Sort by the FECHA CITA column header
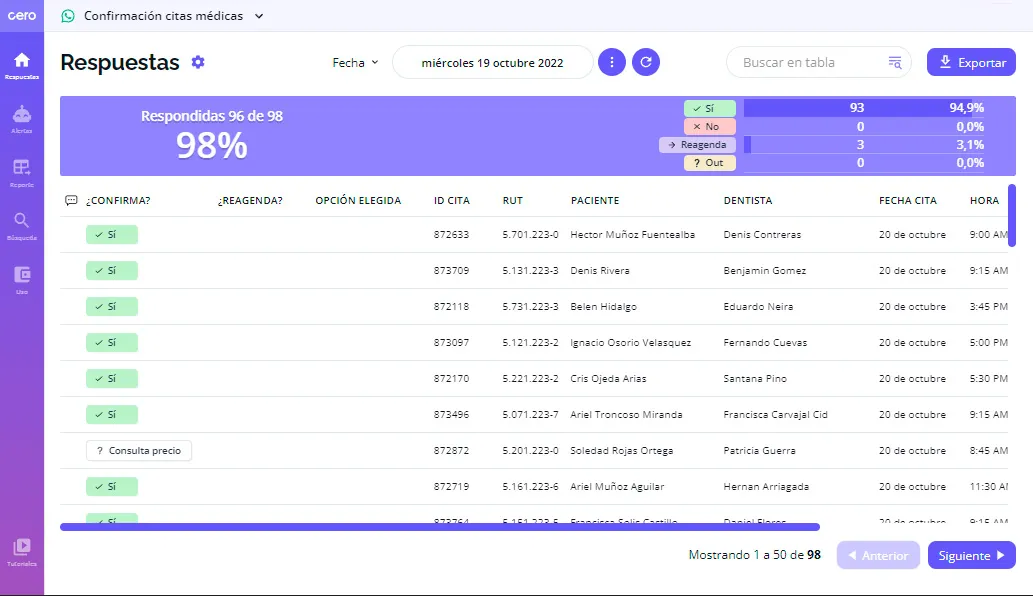 coord(907,200)
